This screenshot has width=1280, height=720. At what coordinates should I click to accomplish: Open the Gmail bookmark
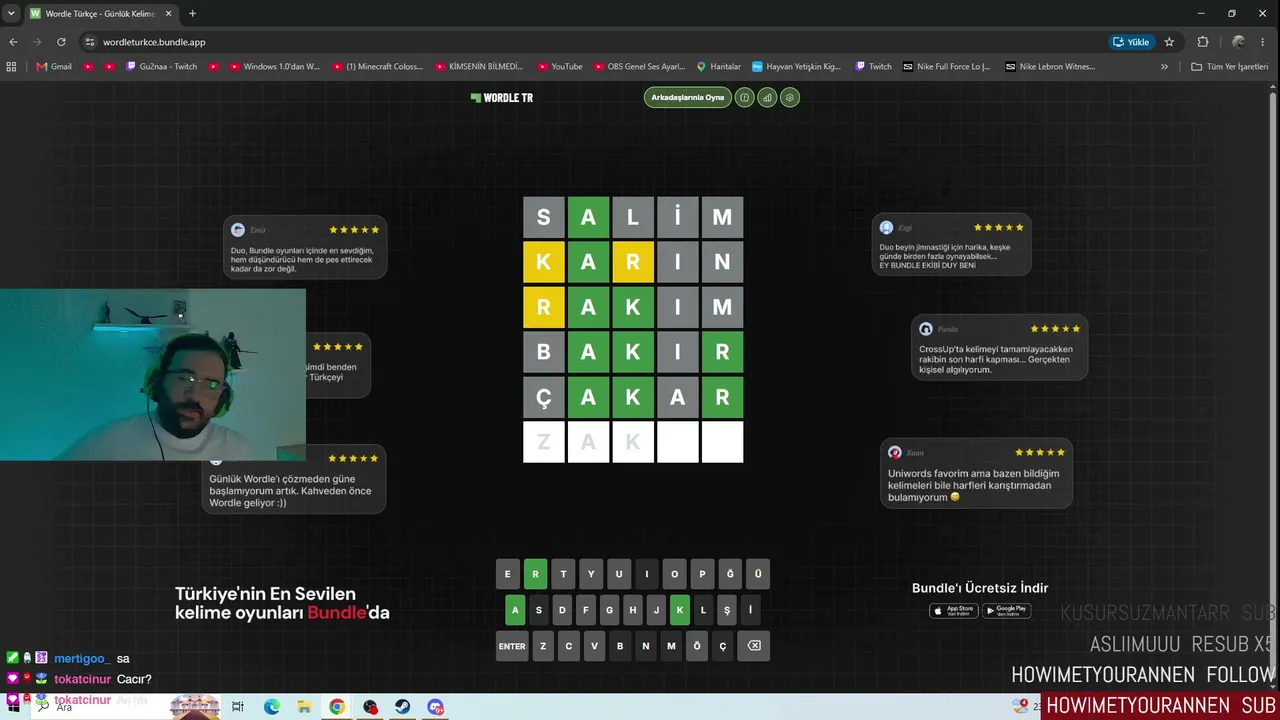tap(54, 67)
